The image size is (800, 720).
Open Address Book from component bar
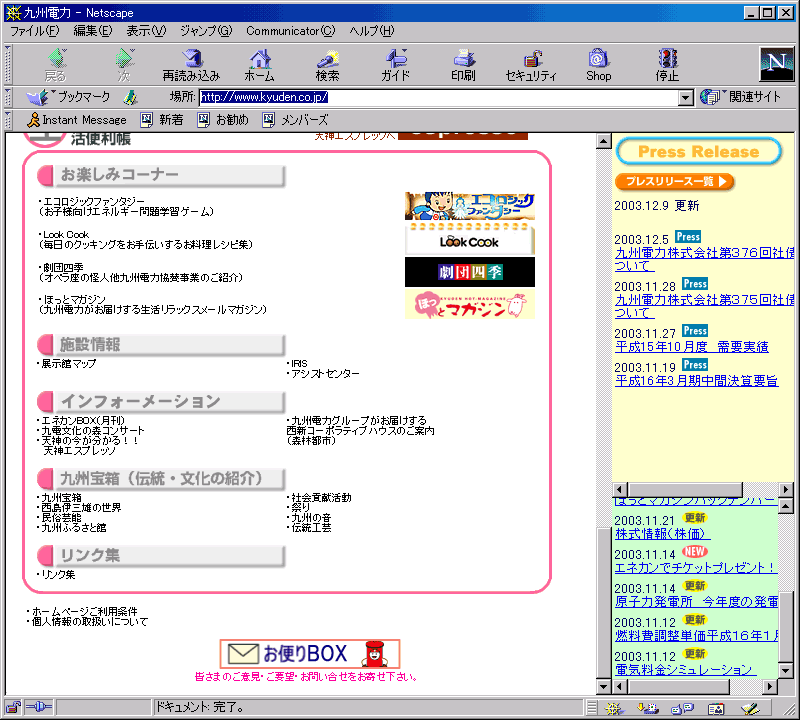tap(716, 708)
